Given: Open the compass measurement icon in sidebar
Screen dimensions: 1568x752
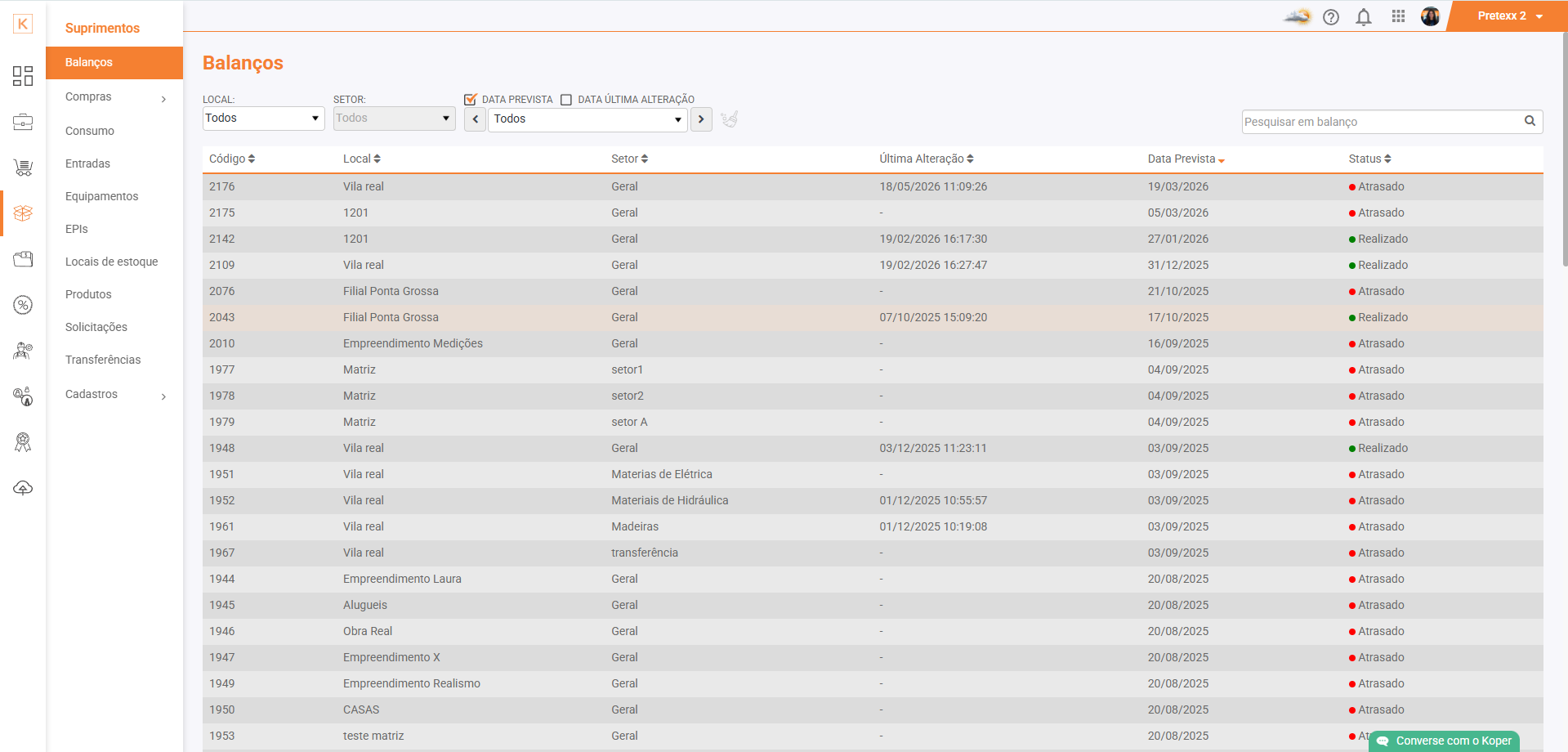Looking at the screenshot, I should point(23,396).
